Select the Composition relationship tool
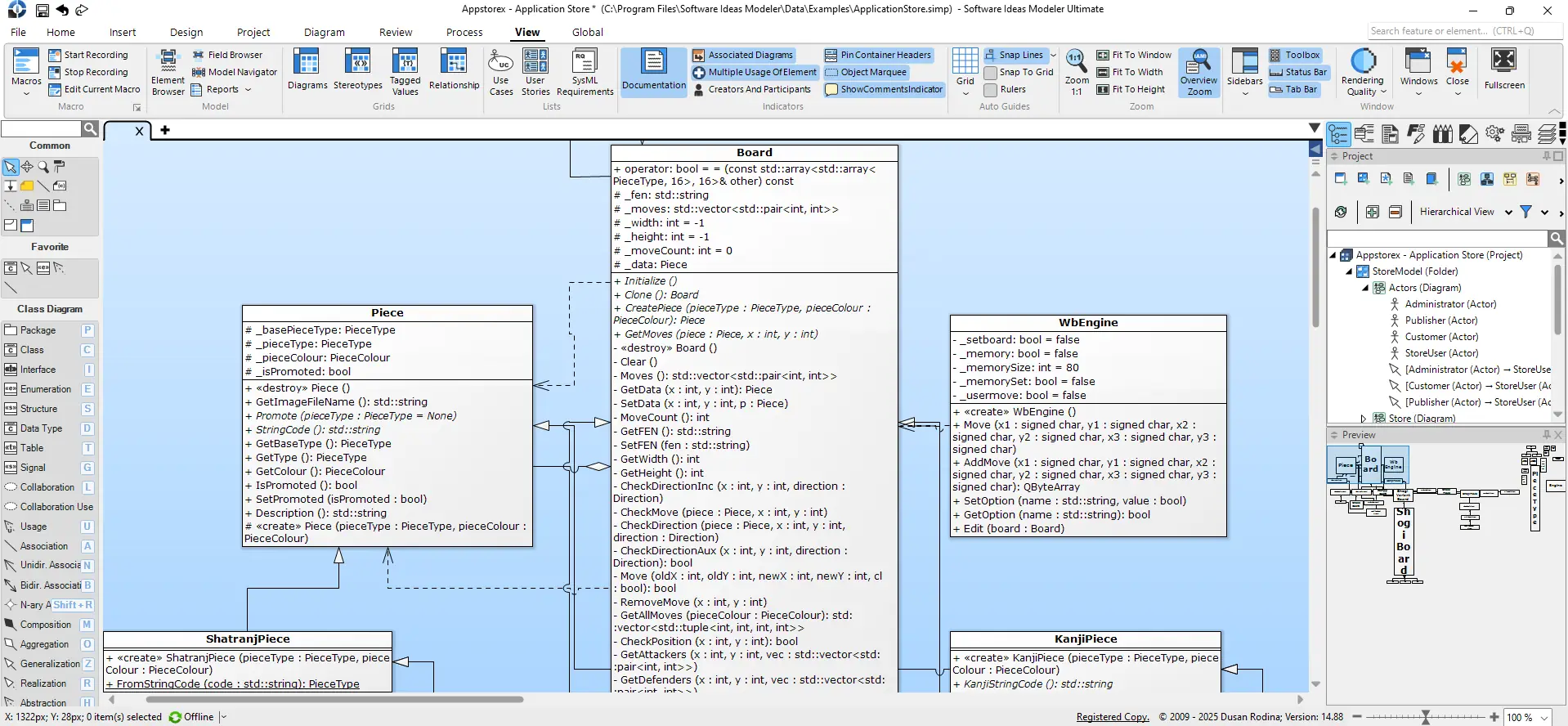The height and width of the screenshot is (726, 1568). tap(46, 625)
